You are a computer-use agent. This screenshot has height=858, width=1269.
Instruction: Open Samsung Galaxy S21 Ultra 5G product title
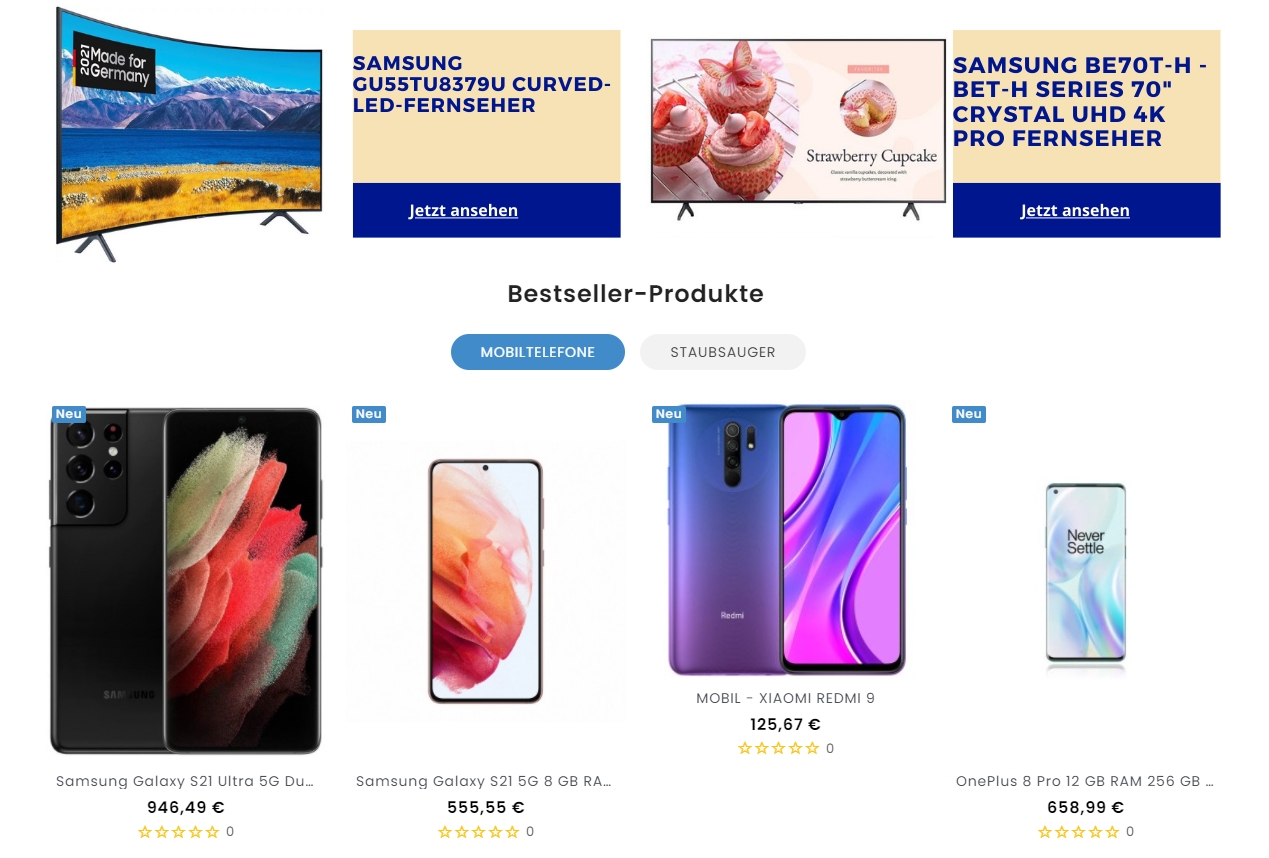[x=185, y=781]
